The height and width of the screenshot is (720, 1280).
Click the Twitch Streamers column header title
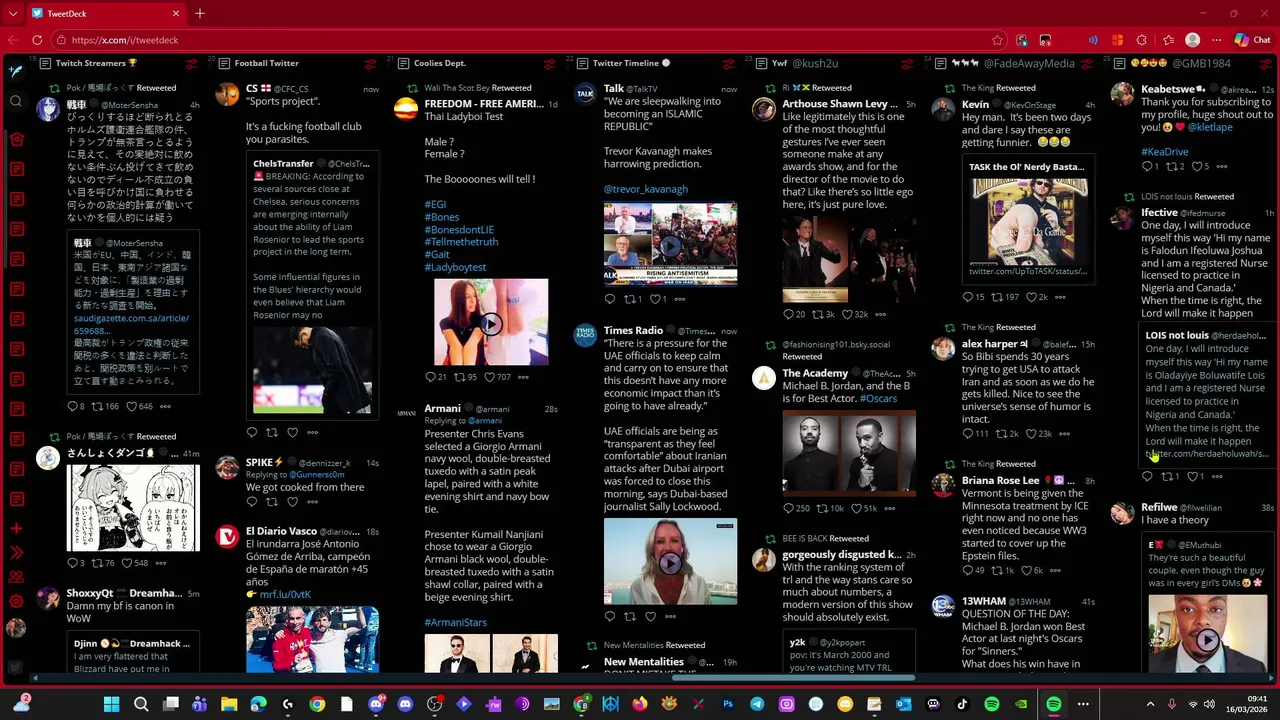coord(96,63)
